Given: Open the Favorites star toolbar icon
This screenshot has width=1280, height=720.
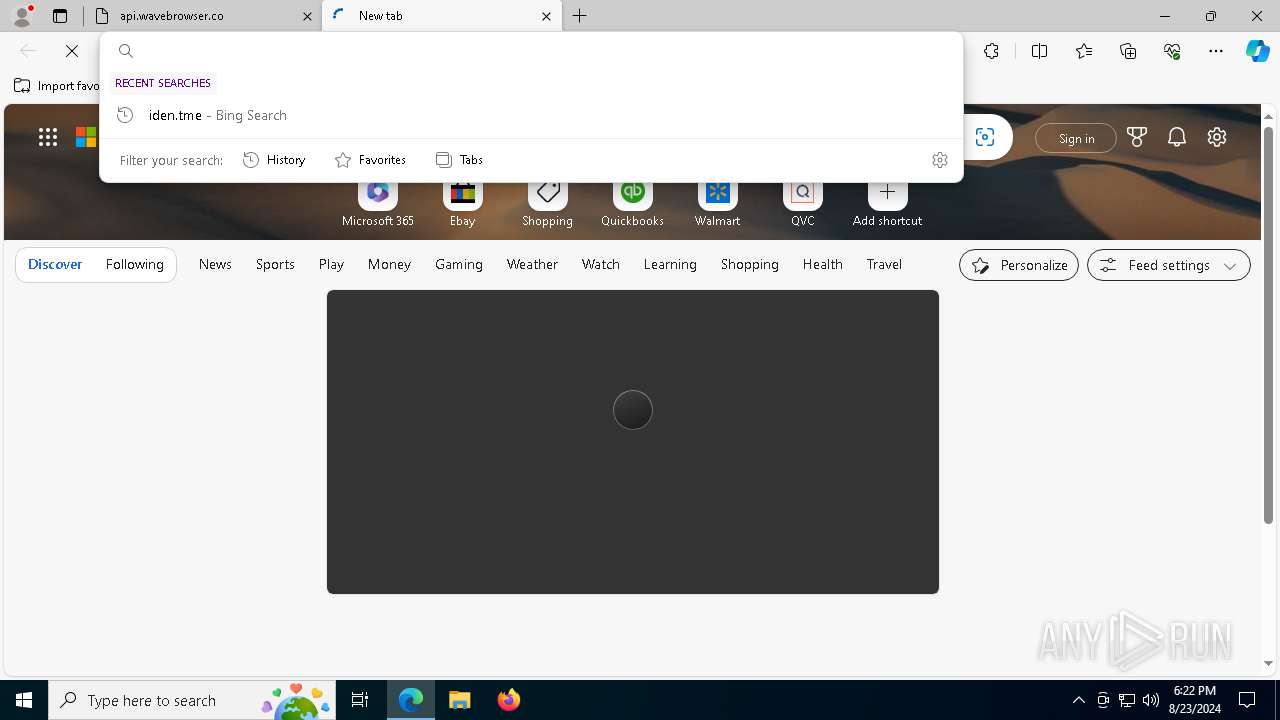Looking at the screenshot, I should pyautogui.click(x=1084, y=51).
